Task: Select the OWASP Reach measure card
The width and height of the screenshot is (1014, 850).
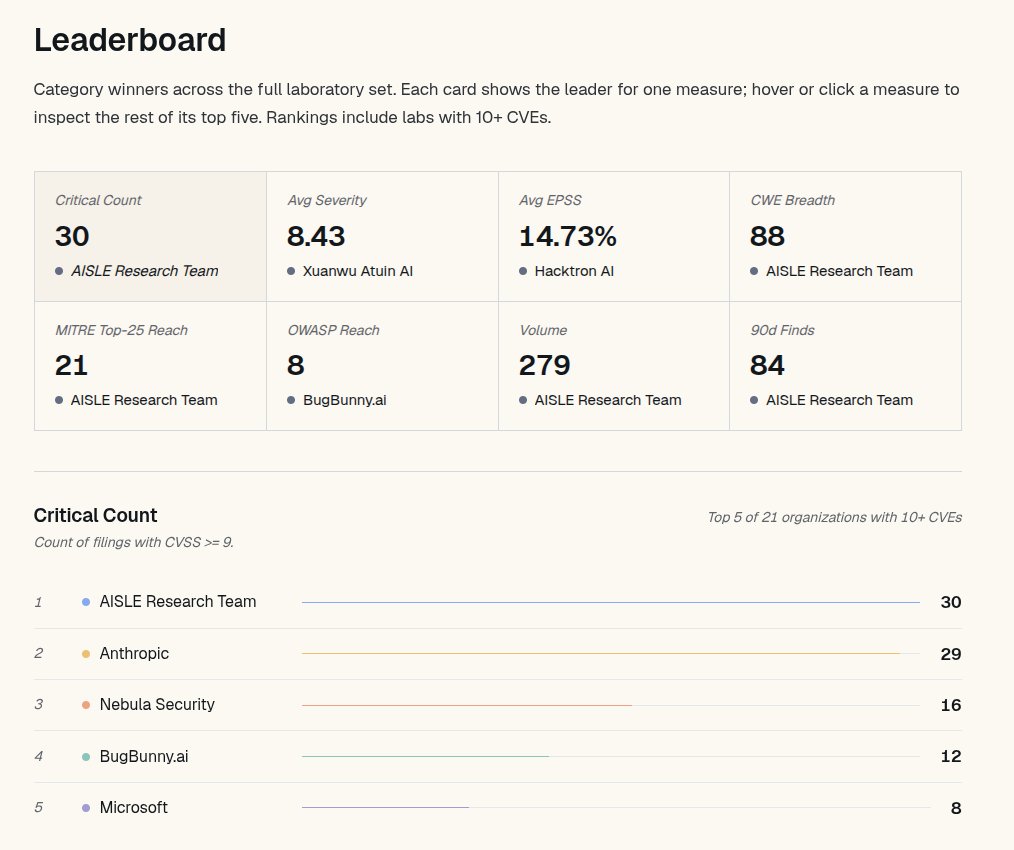Action: click(x=382, y=365)
